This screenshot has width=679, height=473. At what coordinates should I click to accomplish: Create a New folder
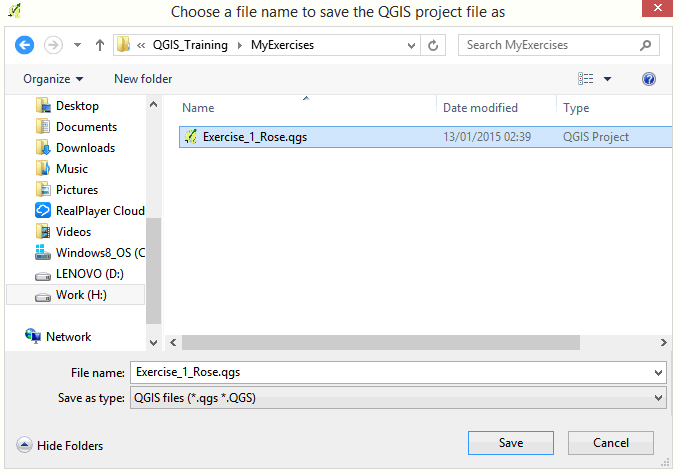143,79
